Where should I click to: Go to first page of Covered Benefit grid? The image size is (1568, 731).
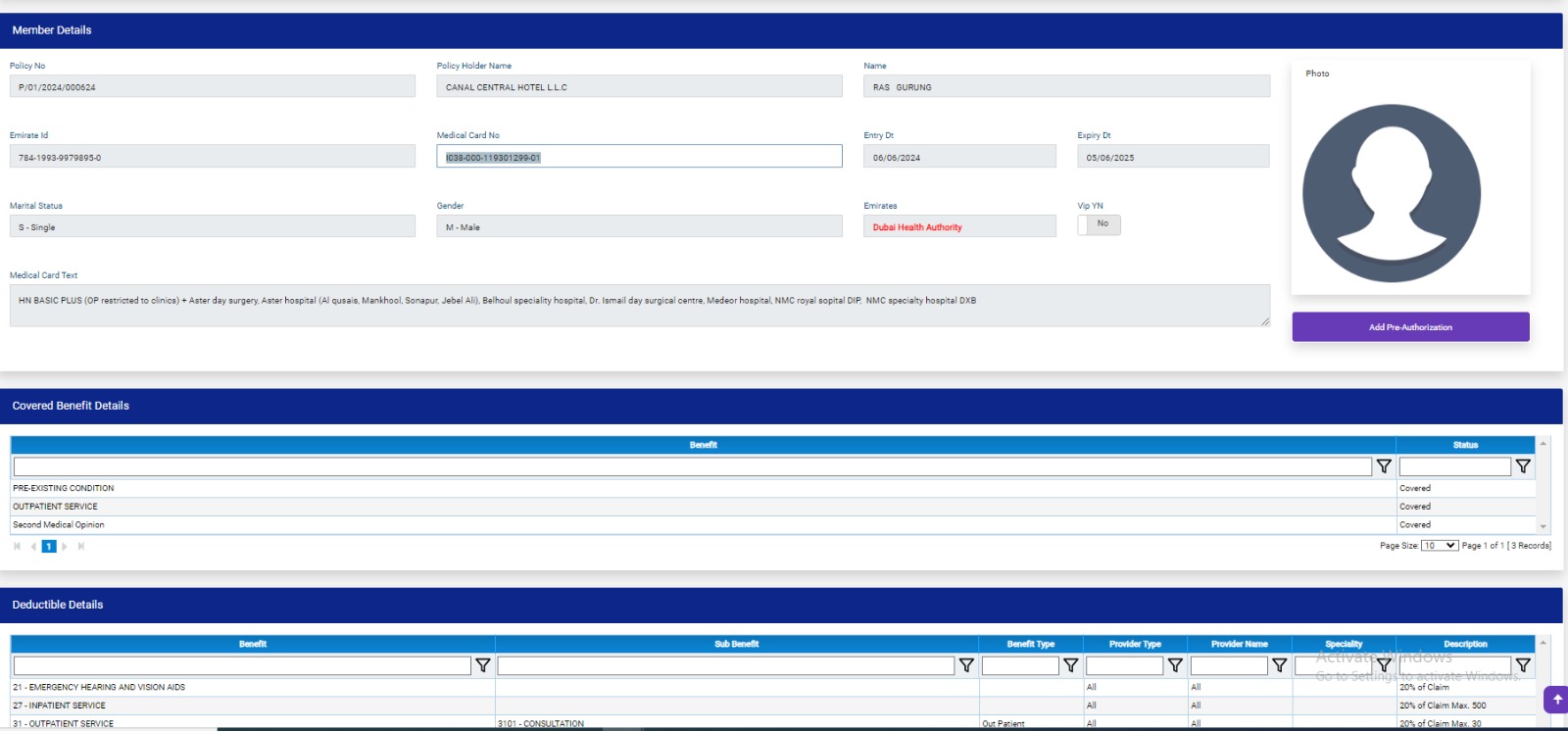point(17,546)
